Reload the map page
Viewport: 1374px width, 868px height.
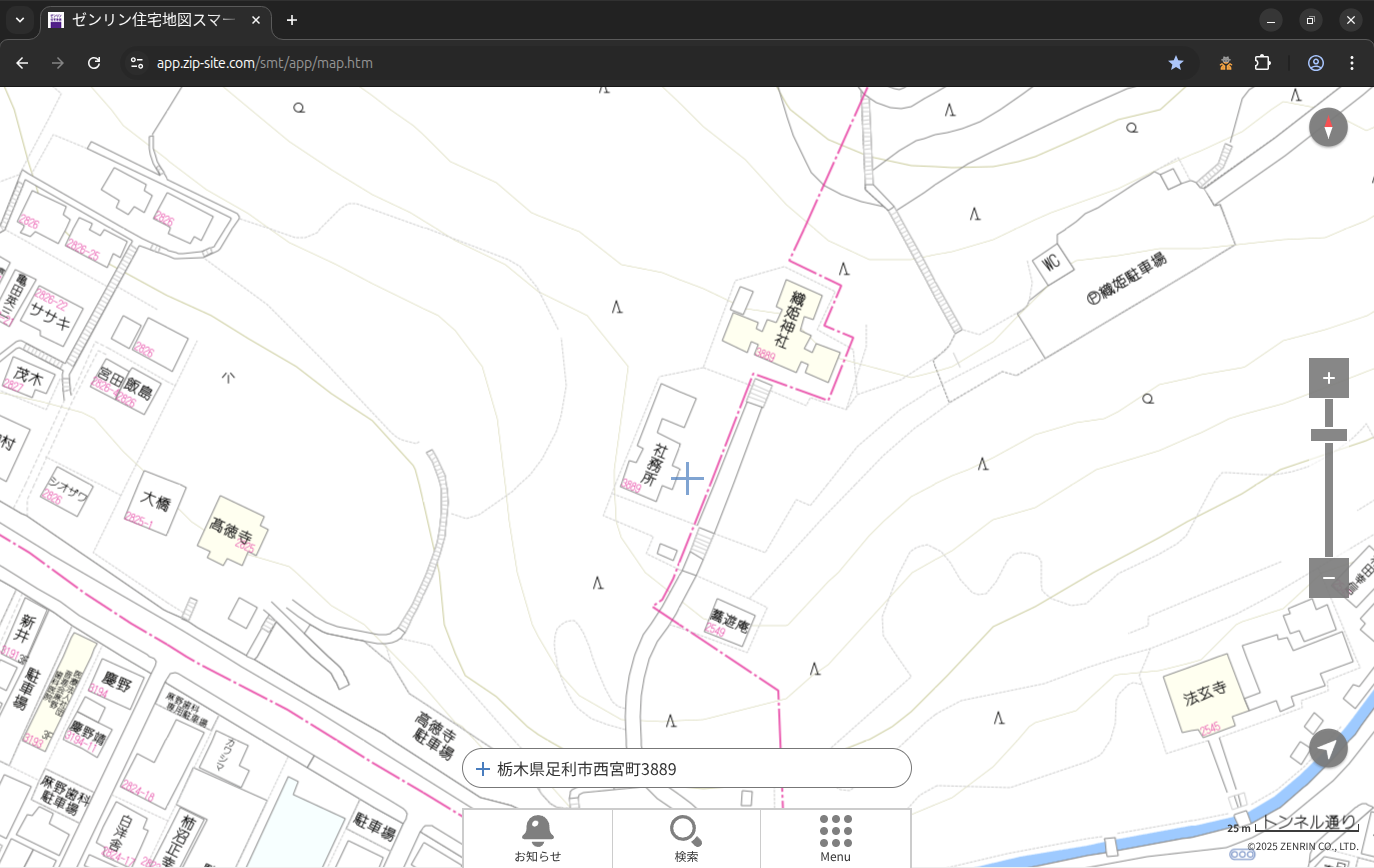point(94,63)
